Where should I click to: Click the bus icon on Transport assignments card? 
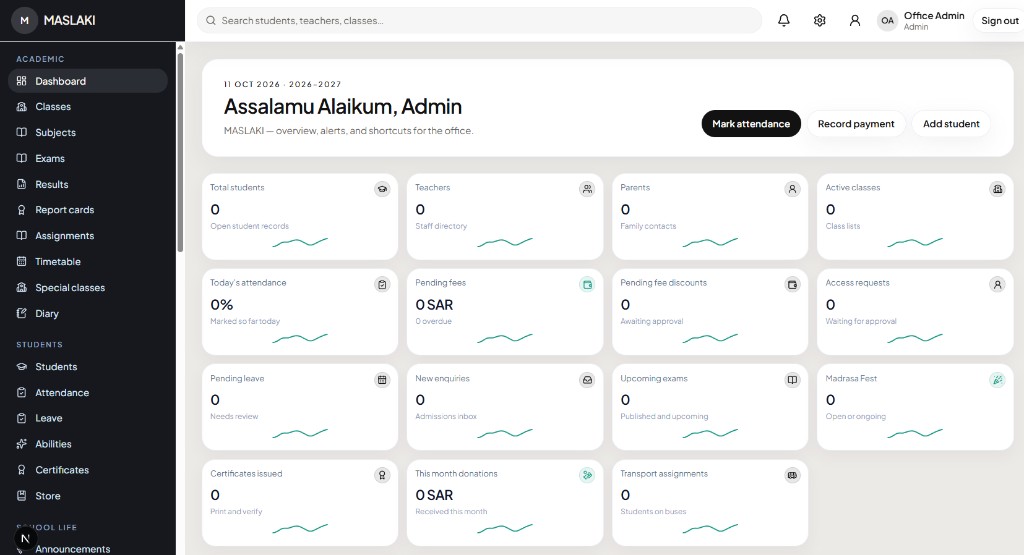pos(792,475)
